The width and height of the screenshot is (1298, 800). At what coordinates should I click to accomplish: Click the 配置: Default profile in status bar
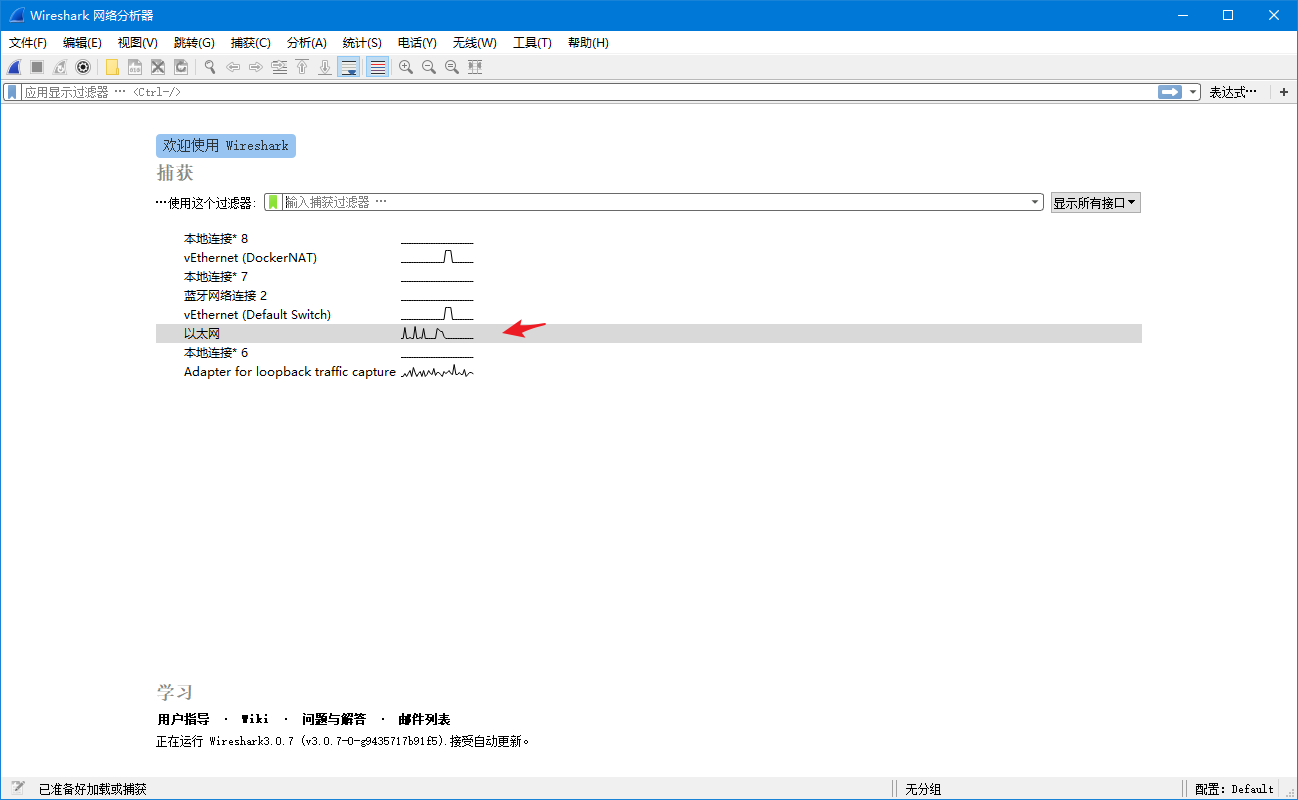pos(1234,789)
